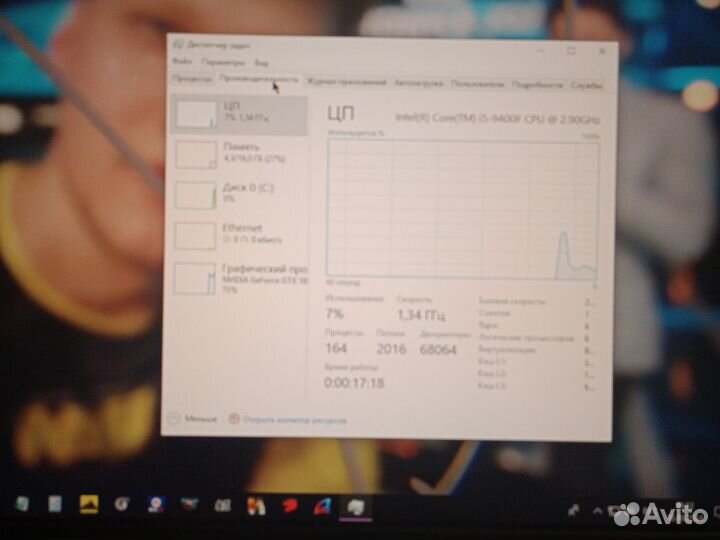Open the yellow mountain icon on the taskbar
Screen dimensions: 720x540
point(89,504)
